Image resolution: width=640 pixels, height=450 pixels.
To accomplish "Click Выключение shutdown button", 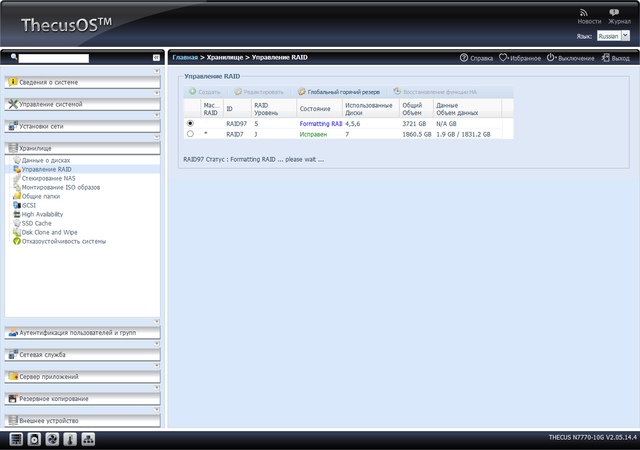I will [570, 58].
